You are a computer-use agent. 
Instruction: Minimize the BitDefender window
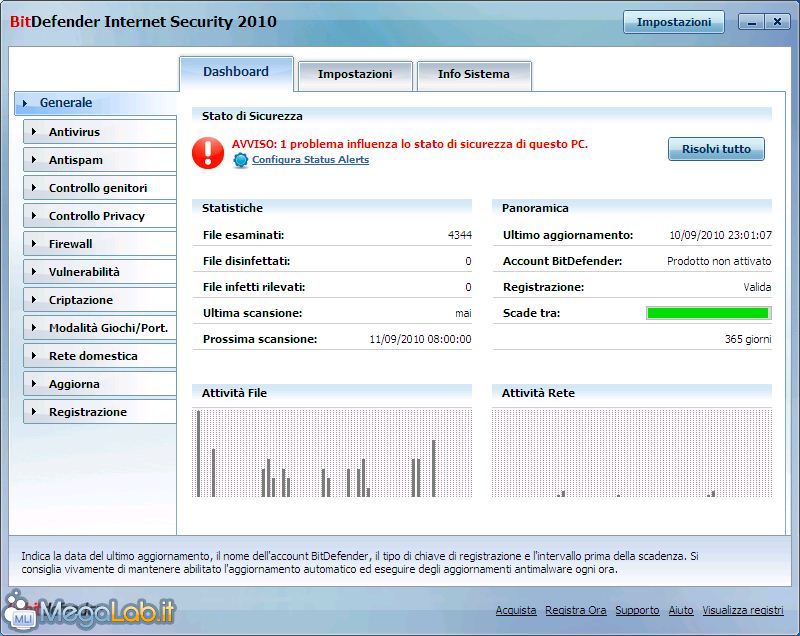(x=752, y=22)
